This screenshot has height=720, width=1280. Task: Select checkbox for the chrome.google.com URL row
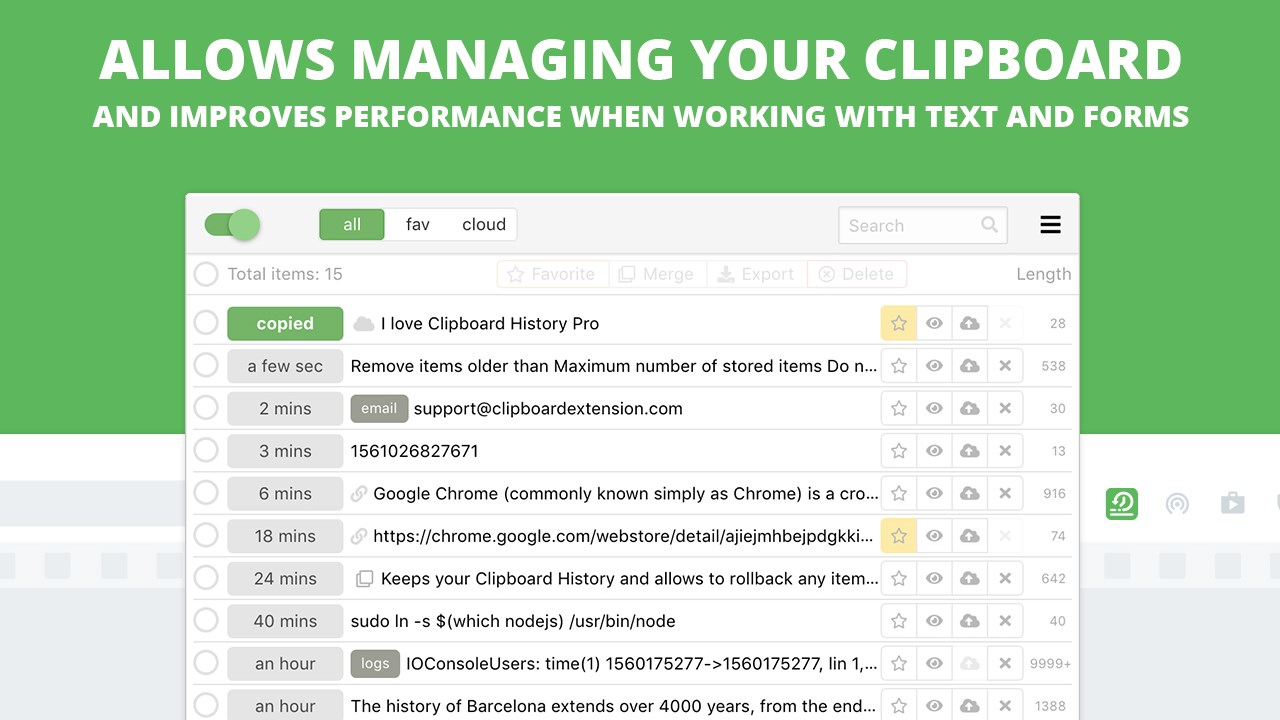click(206, 536)
